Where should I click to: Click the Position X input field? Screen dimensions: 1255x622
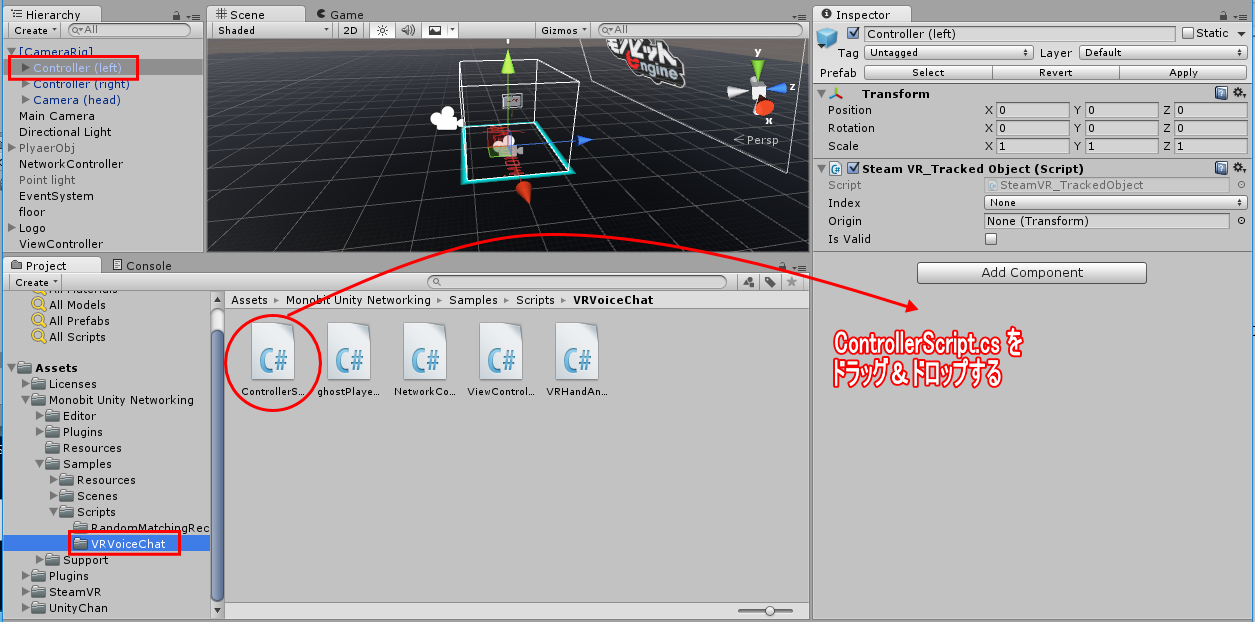click(1033, 110)
